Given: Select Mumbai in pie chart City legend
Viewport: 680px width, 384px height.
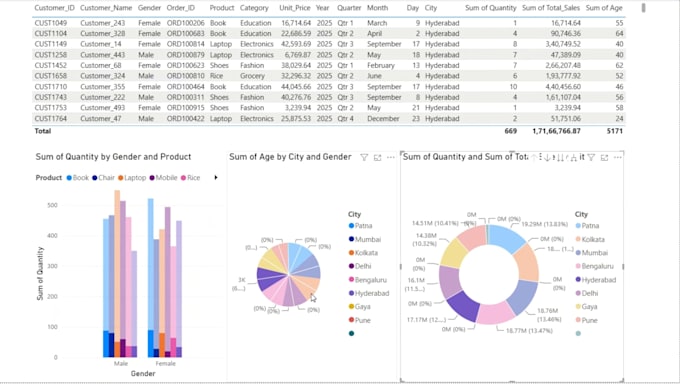Looking at the screenshot, I should coord(364,239).
